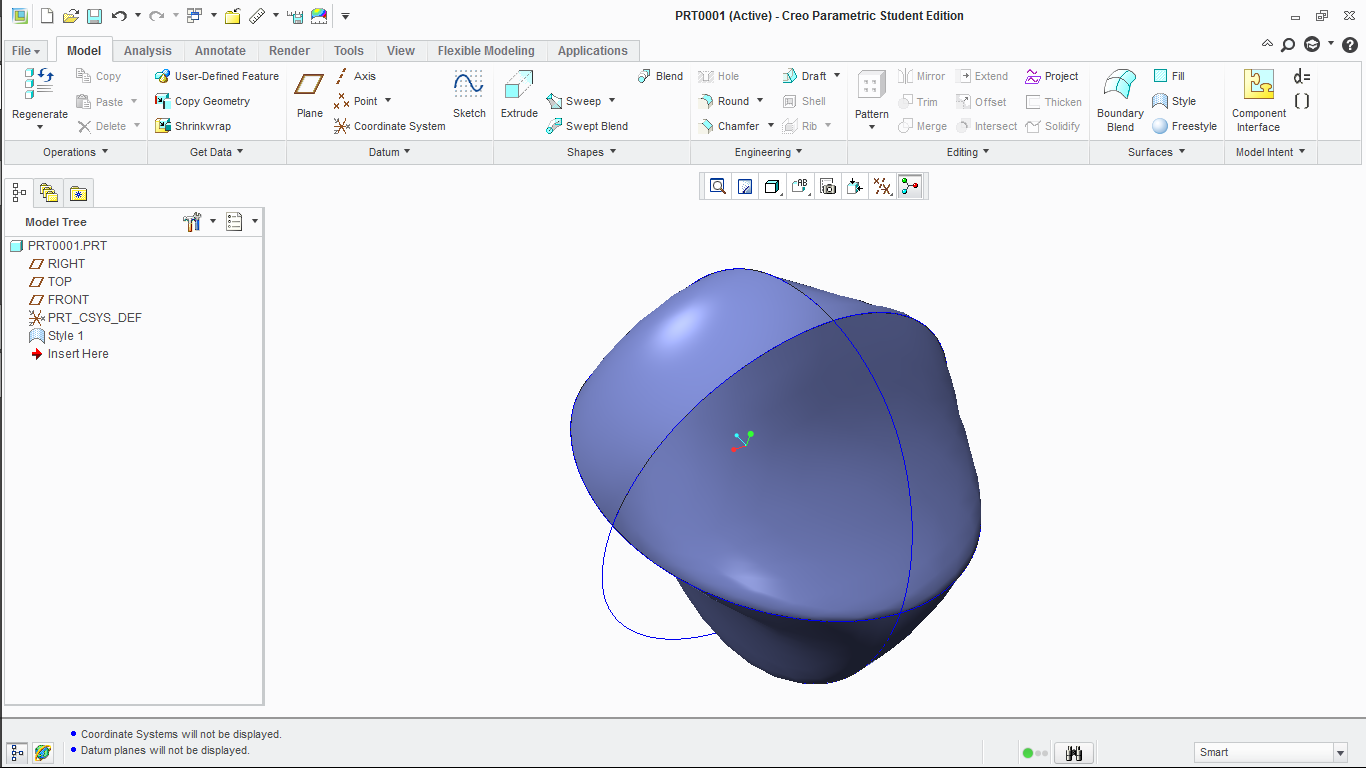Save the model with the disk icon
Image resolution: width=1366 pixels, height=768 pixels.
tap(94, 16)
